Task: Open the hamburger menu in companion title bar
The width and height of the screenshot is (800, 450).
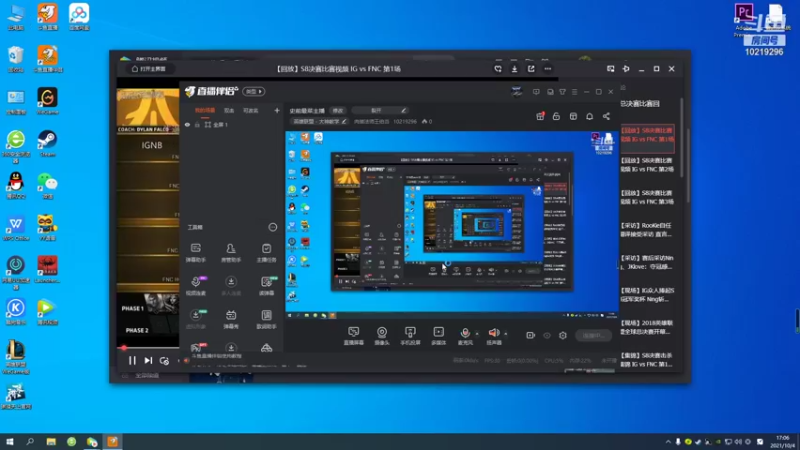Action: 574,92
